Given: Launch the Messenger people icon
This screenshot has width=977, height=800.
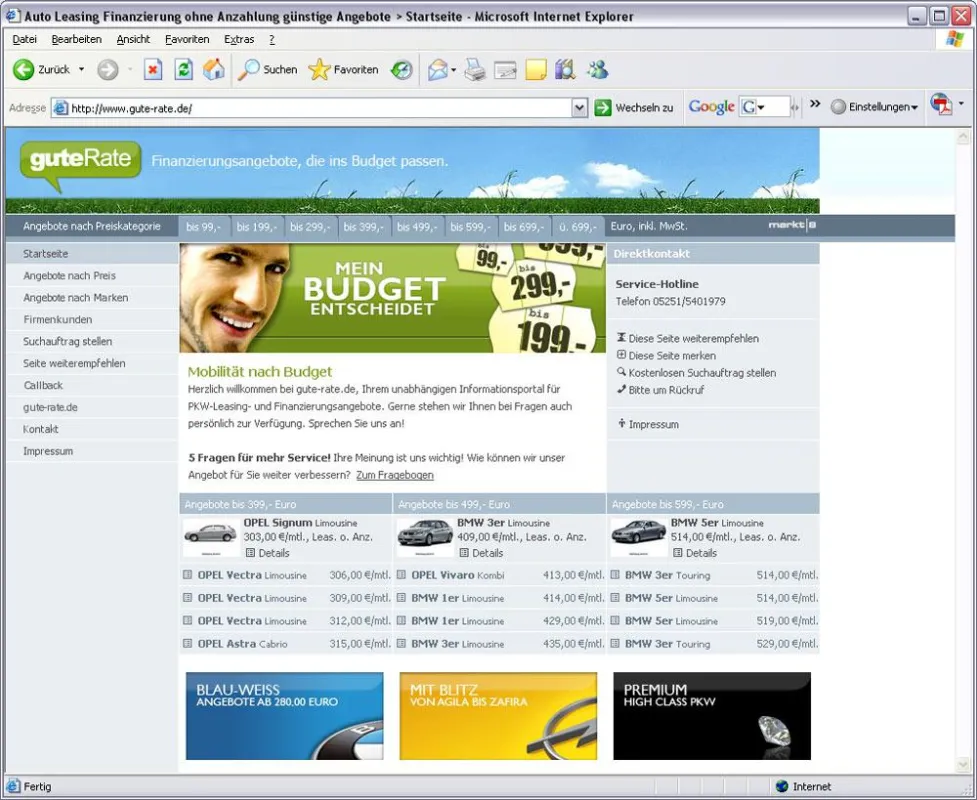Looking at the screenshot, I should click(x=598, y=69).
